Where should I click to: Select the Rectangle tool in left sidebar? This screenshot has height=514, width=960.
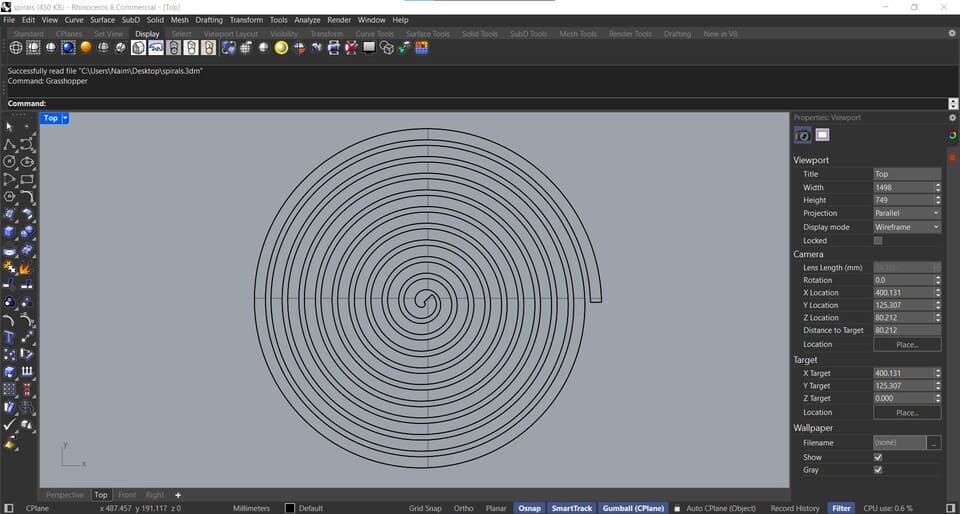click(27, 179)
